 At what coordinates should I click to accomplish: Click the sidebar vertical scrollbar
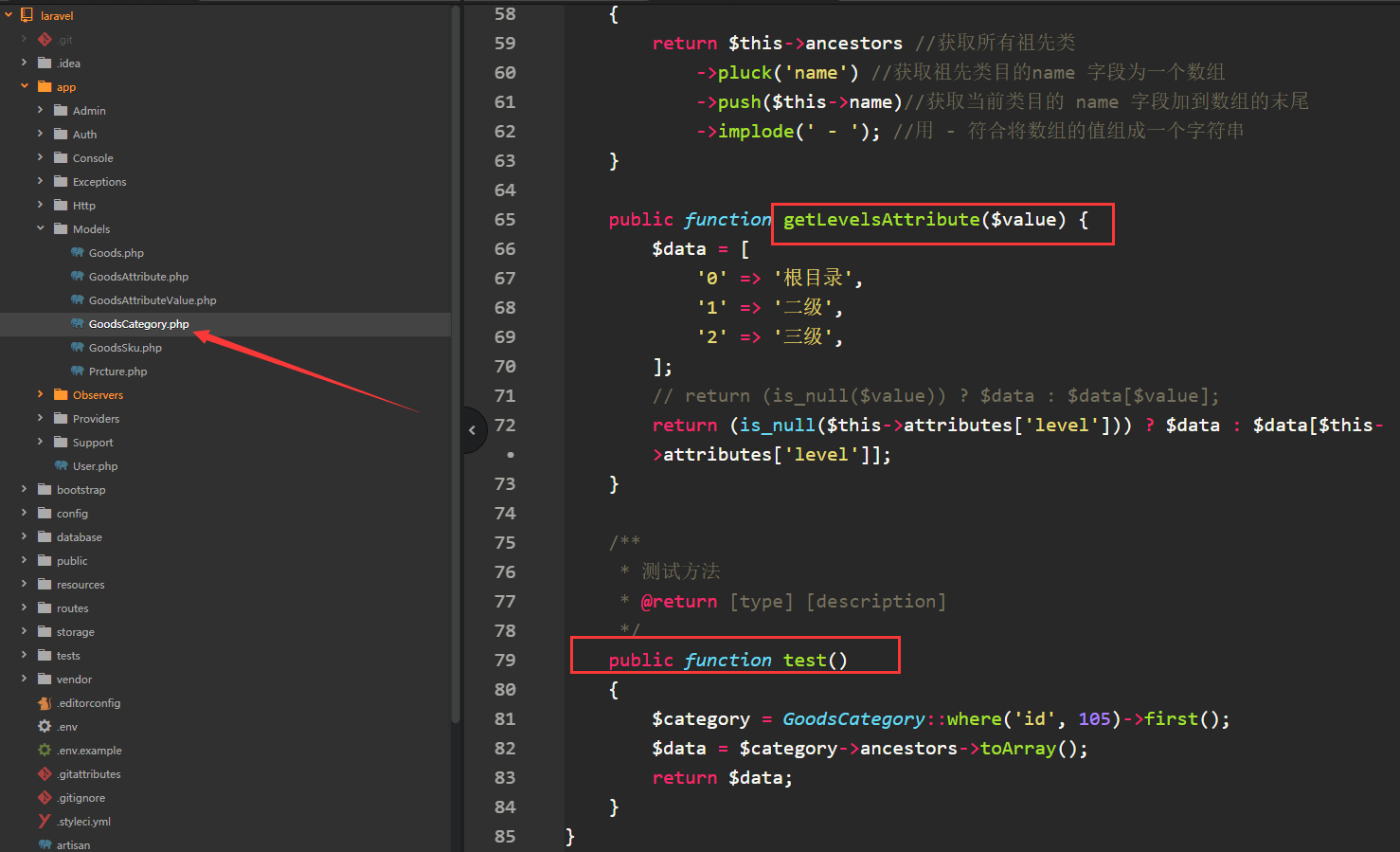(456, 365)
